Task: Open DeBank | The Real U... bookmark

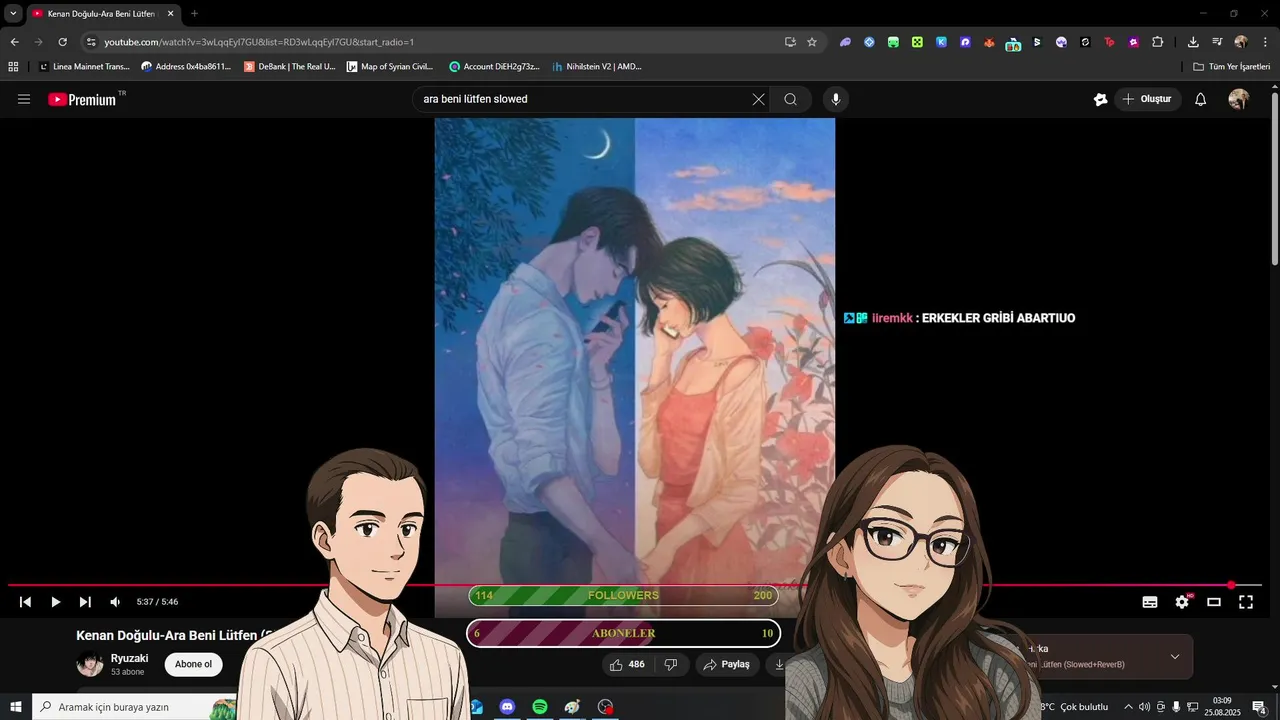Action: [x=289, y=66]
